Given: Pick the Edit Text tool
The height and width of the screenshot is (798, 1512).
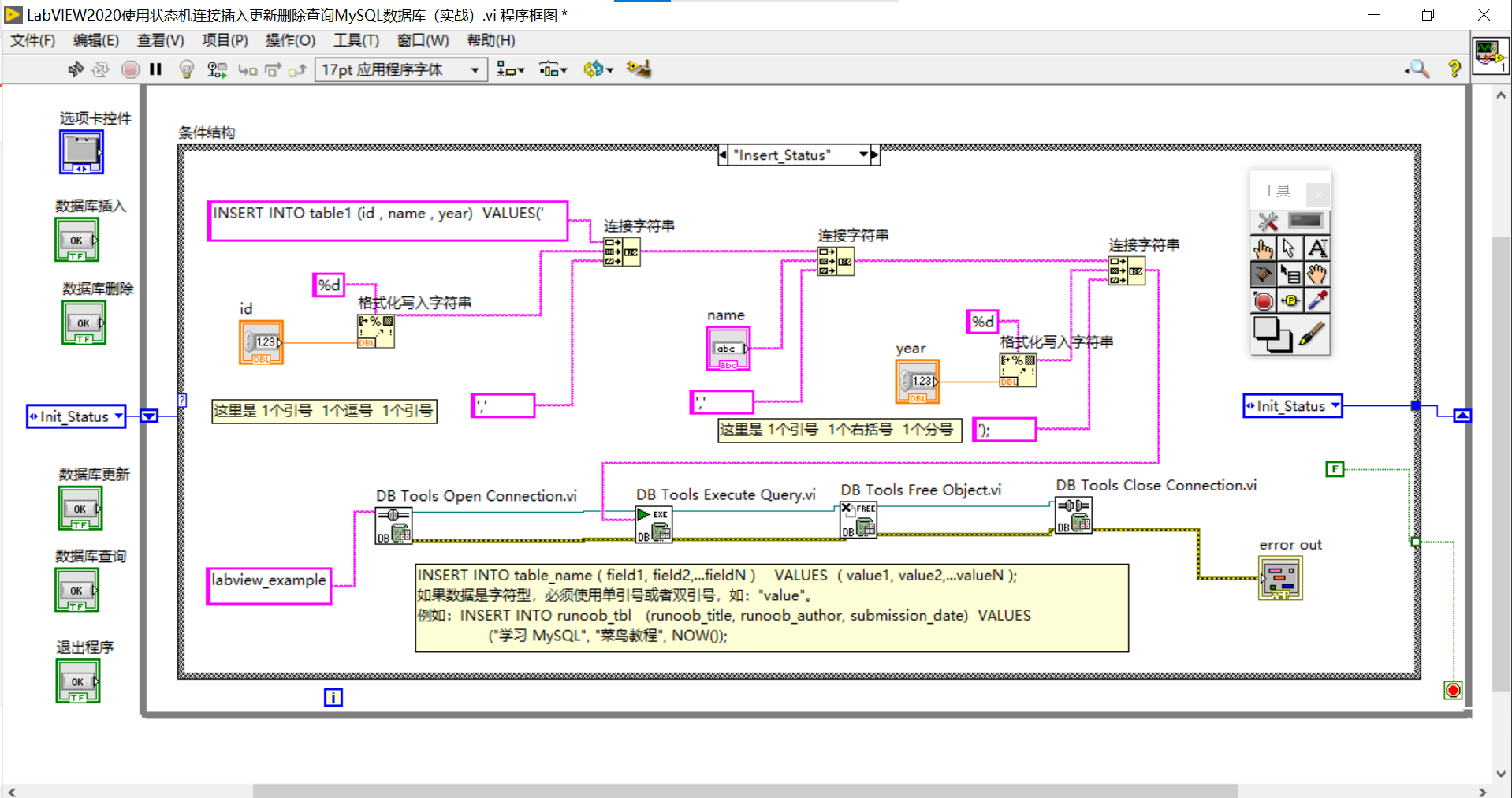Looking at the screenshot, I should pyautogui.click(x=1317, y=248).
